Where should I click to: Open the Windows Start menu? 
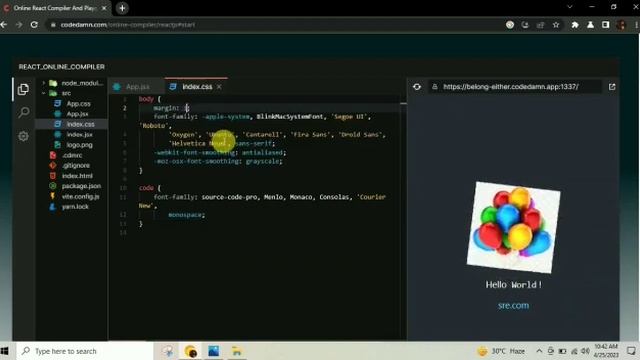point(4,351)
